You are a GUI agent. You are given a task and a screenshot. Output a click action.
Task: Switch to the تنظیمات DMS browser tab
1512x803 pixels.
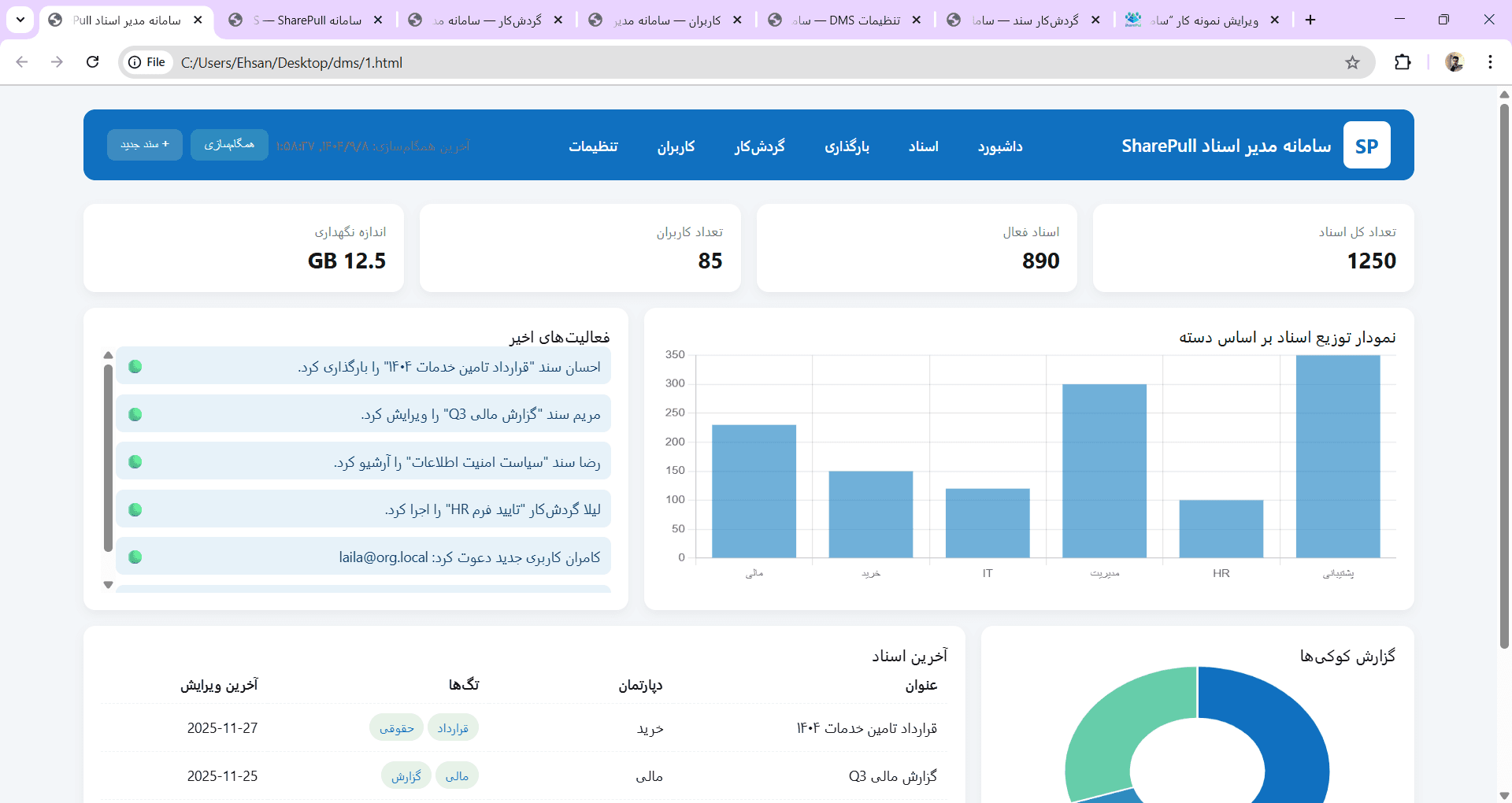click(847, 20)
